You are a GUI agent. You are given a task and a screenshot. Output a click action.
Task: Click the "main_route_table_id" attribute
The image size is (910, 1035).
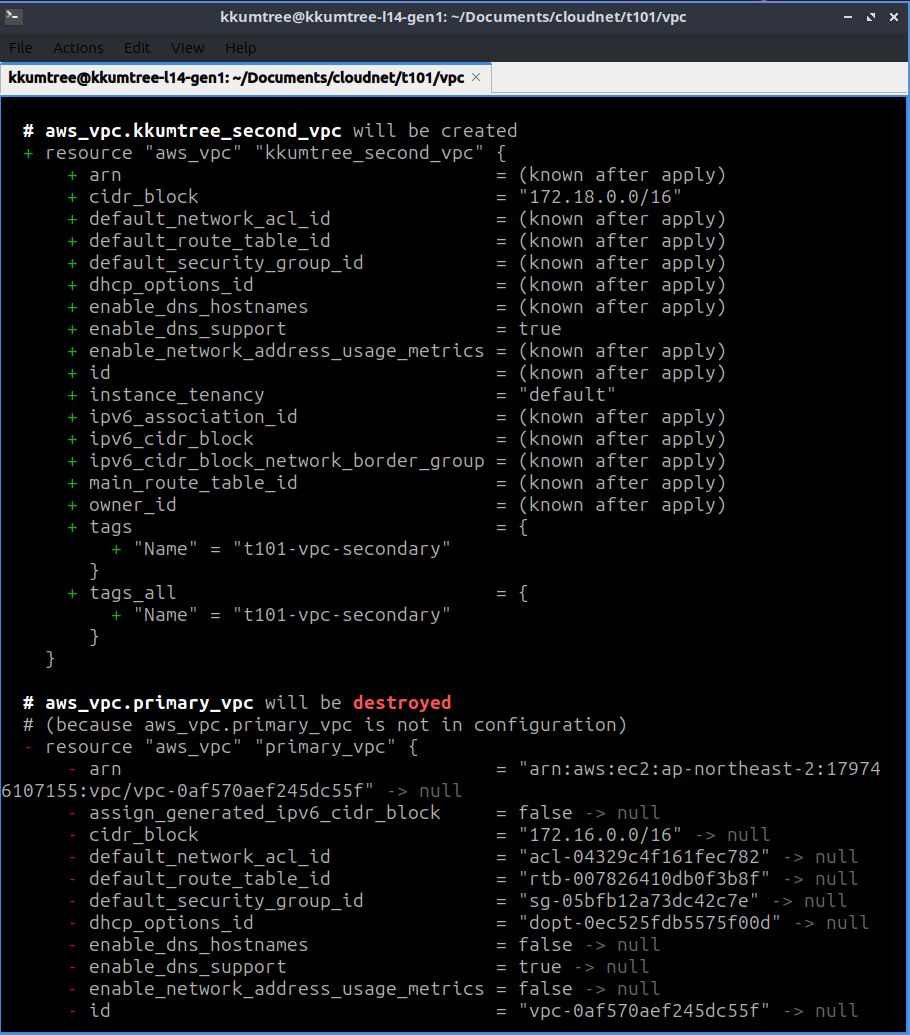click(193, 483)
